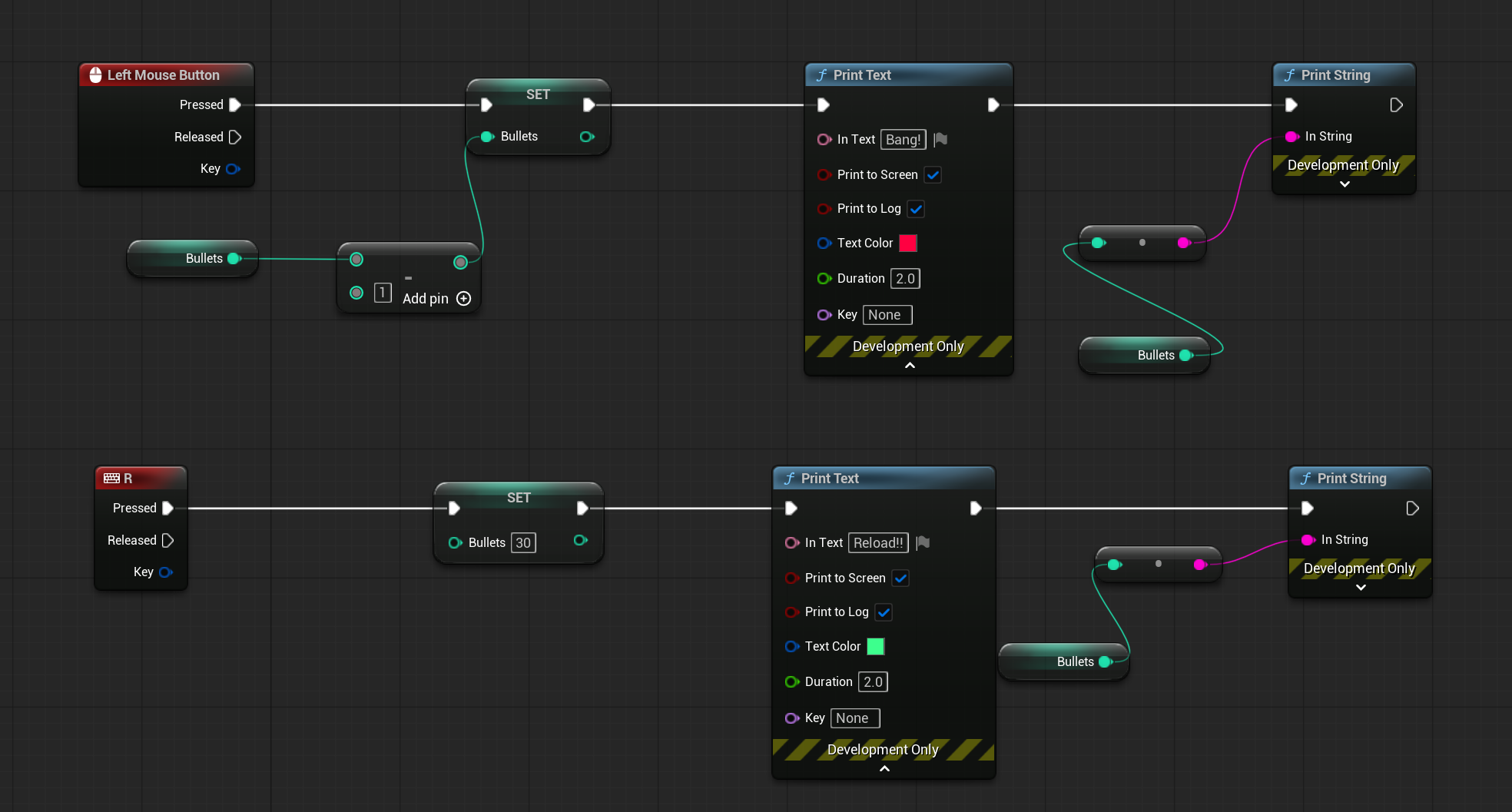Uncheck Print to Log on Reload!! node
Screen dimensions: 1512x812
pos(884,612)
